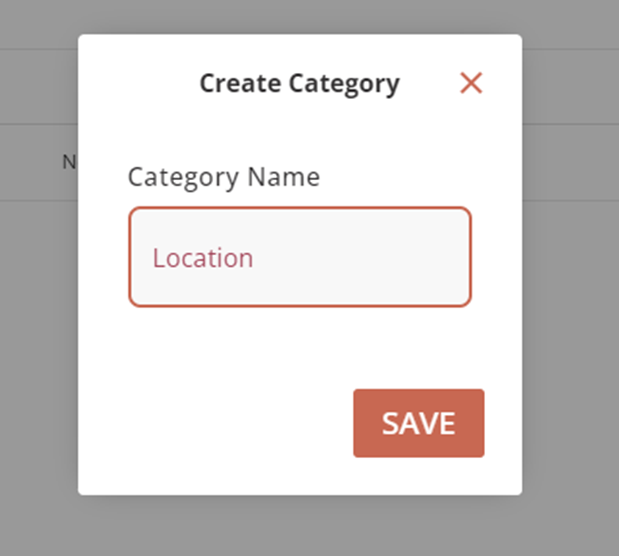Save the new Location category
Viewport: 619px width, 556px height.
[x=418, y=423]
